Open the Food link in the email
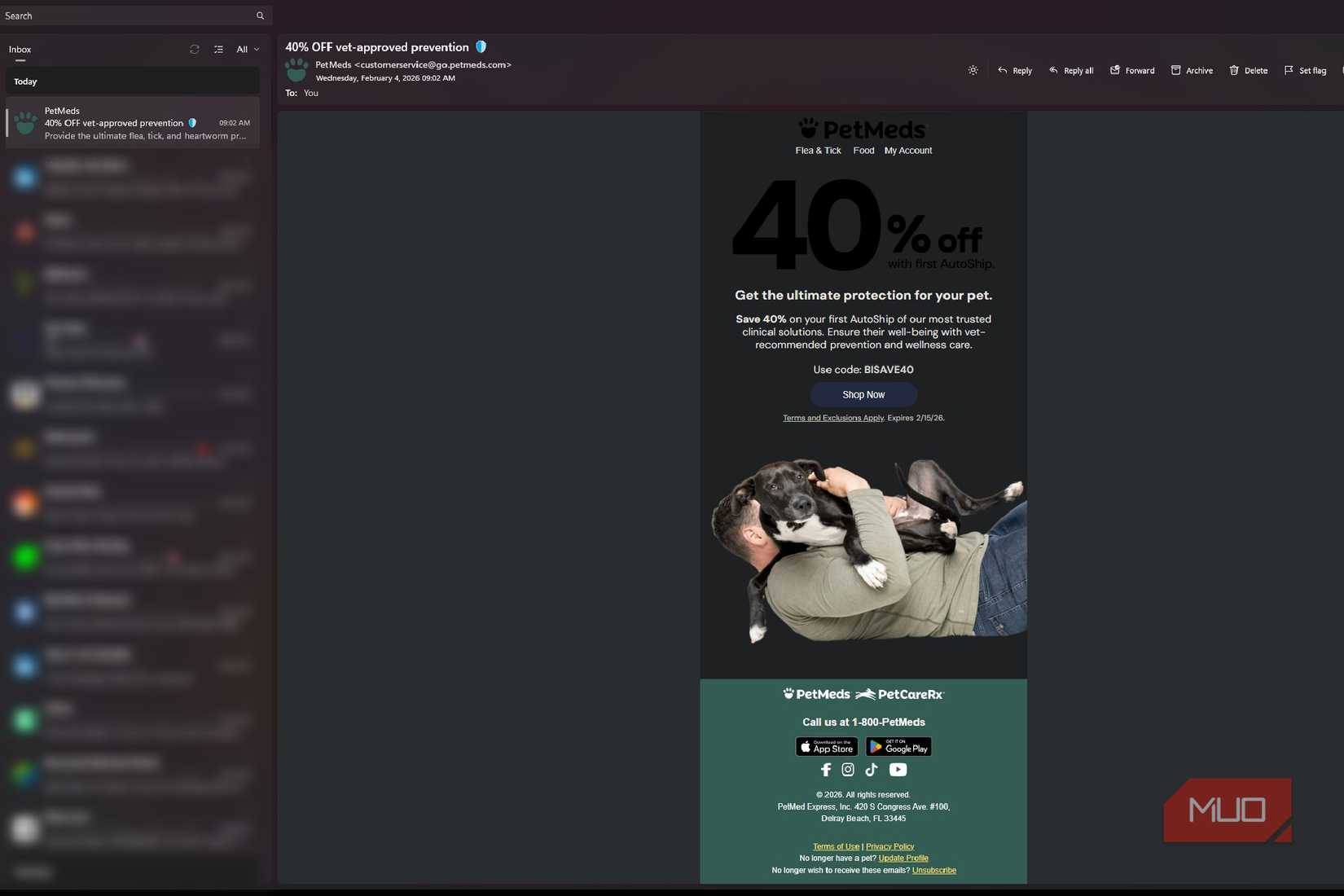The height and width of the screenshot is (896, 1344). [863, 151]
